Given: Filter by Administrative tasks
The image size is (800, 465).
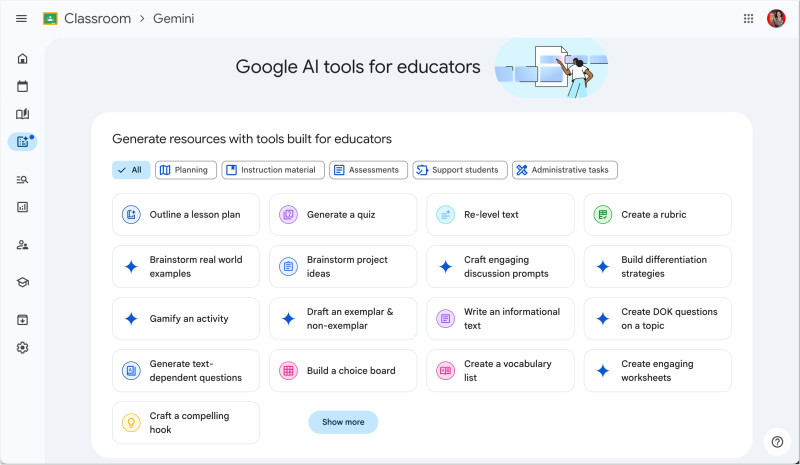Looking at the screenshot, I should point(565,170).
